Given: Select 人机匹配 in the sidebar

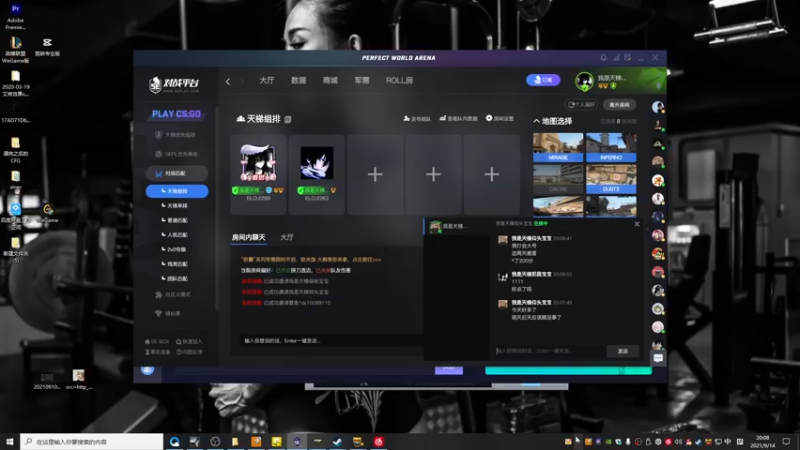Looking at the screenshot, I should 175,235.
